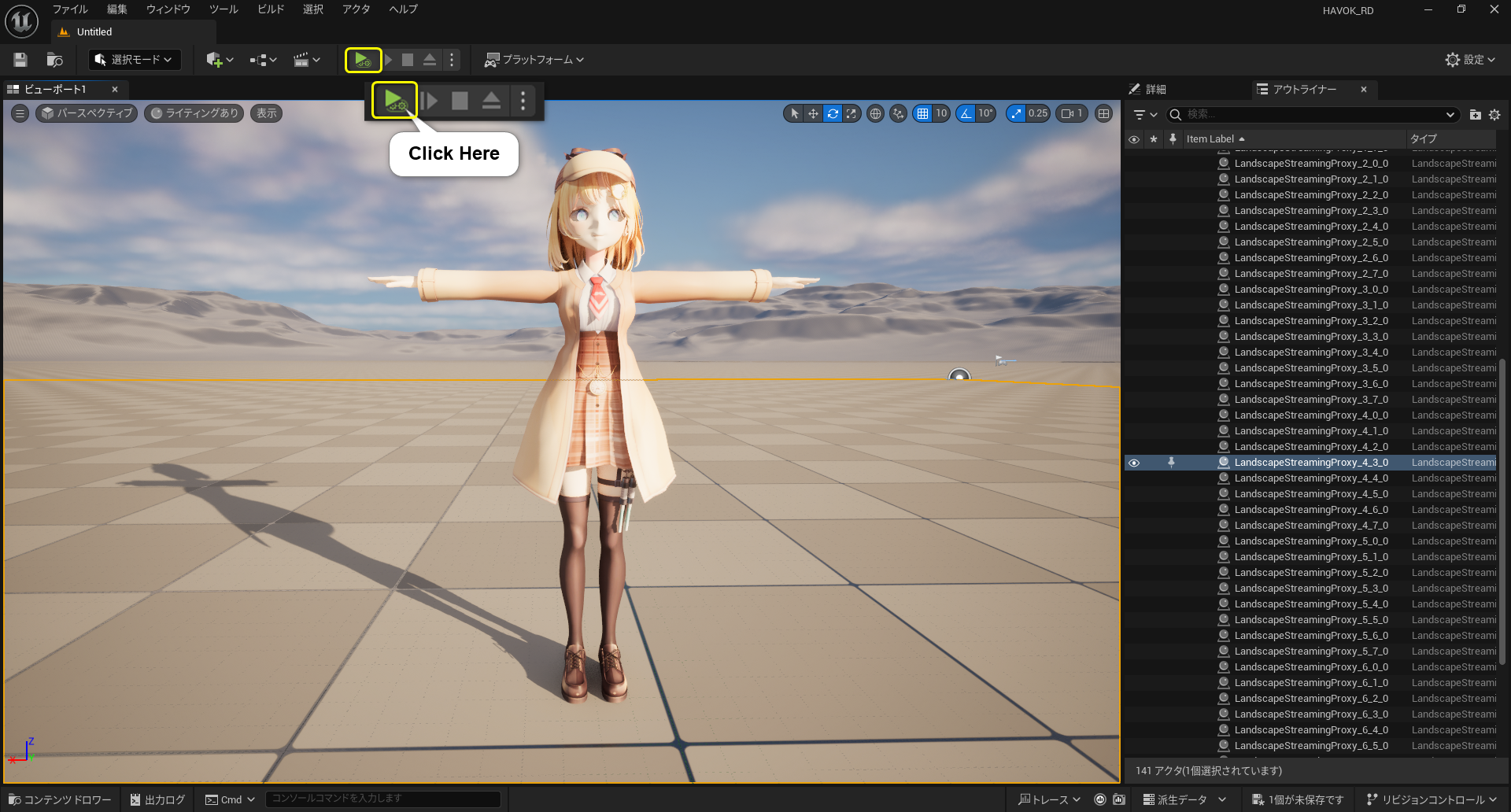1511x812 pixels.
Task: Close the アウトライナー tab
Action: (x=1364, y=90)
